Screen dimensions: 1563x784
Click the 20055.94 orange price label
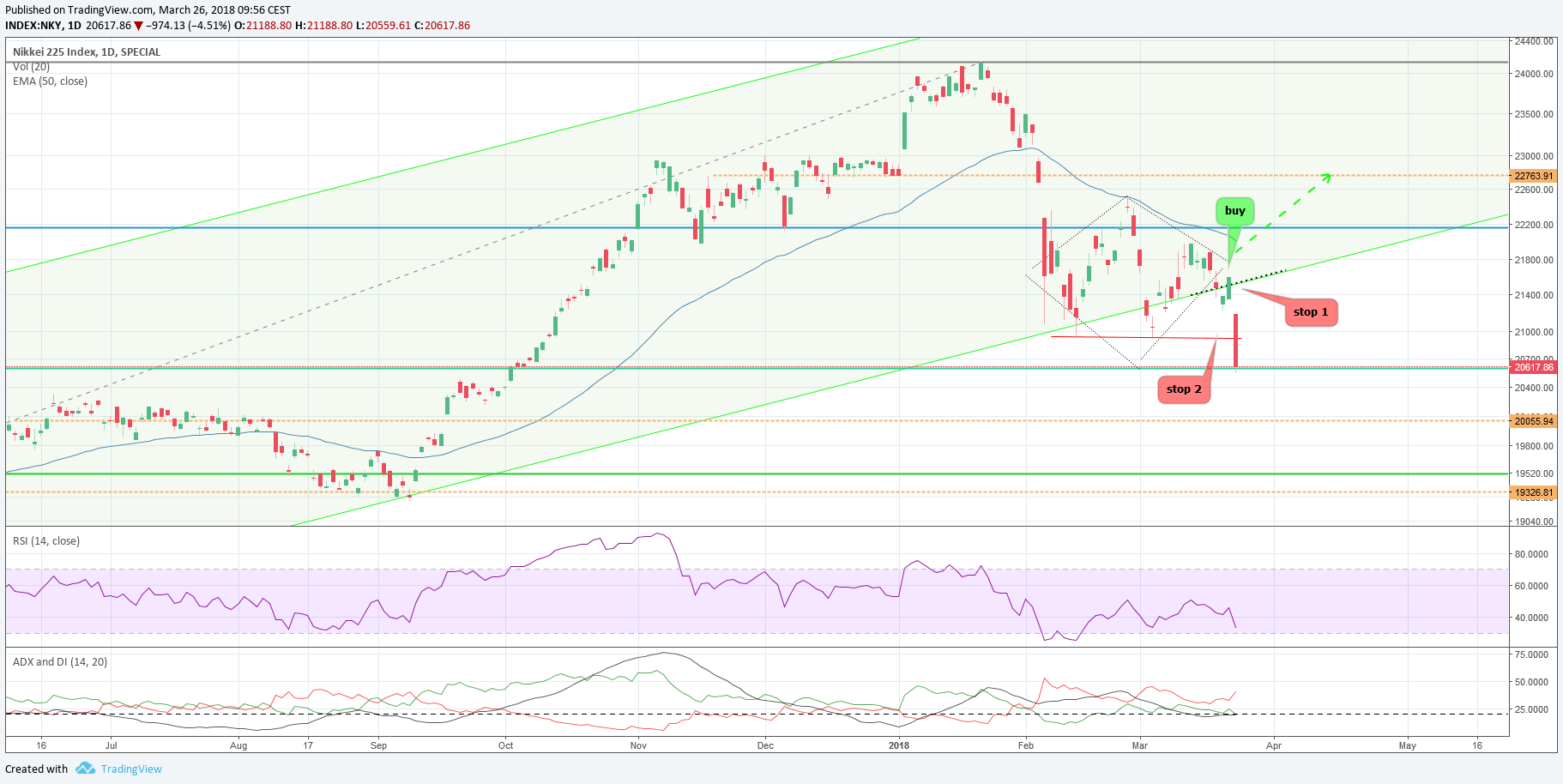point(1533,421)
